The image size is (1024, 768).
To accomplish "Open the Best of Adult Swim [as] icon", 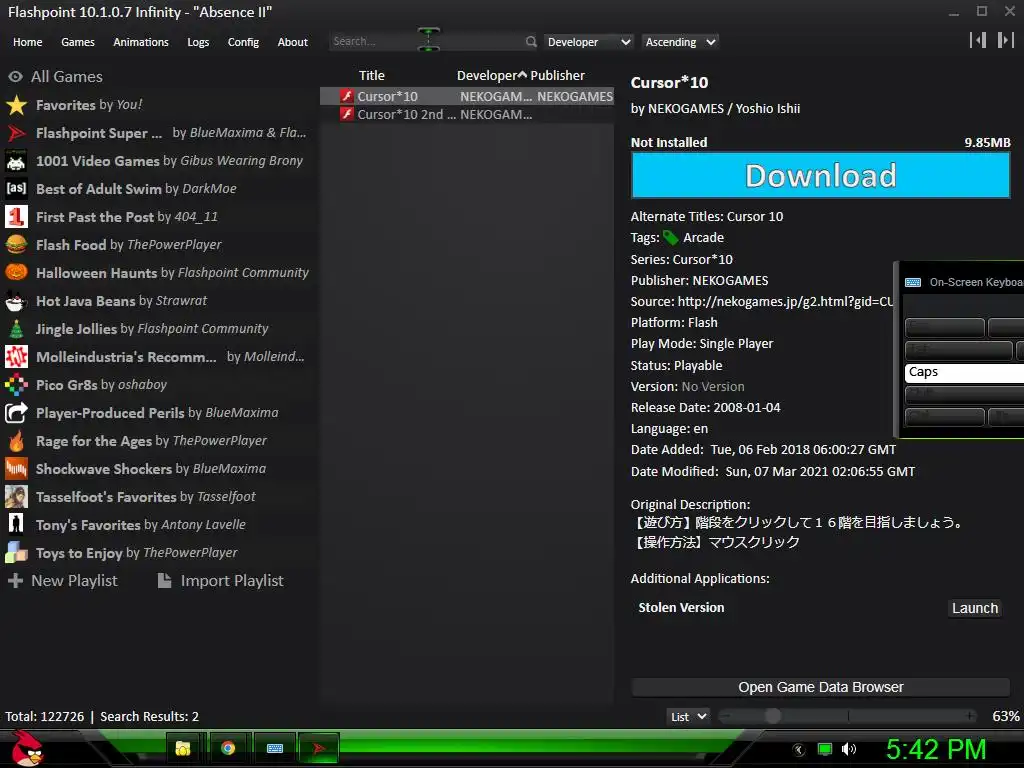I will coord(16,189).
